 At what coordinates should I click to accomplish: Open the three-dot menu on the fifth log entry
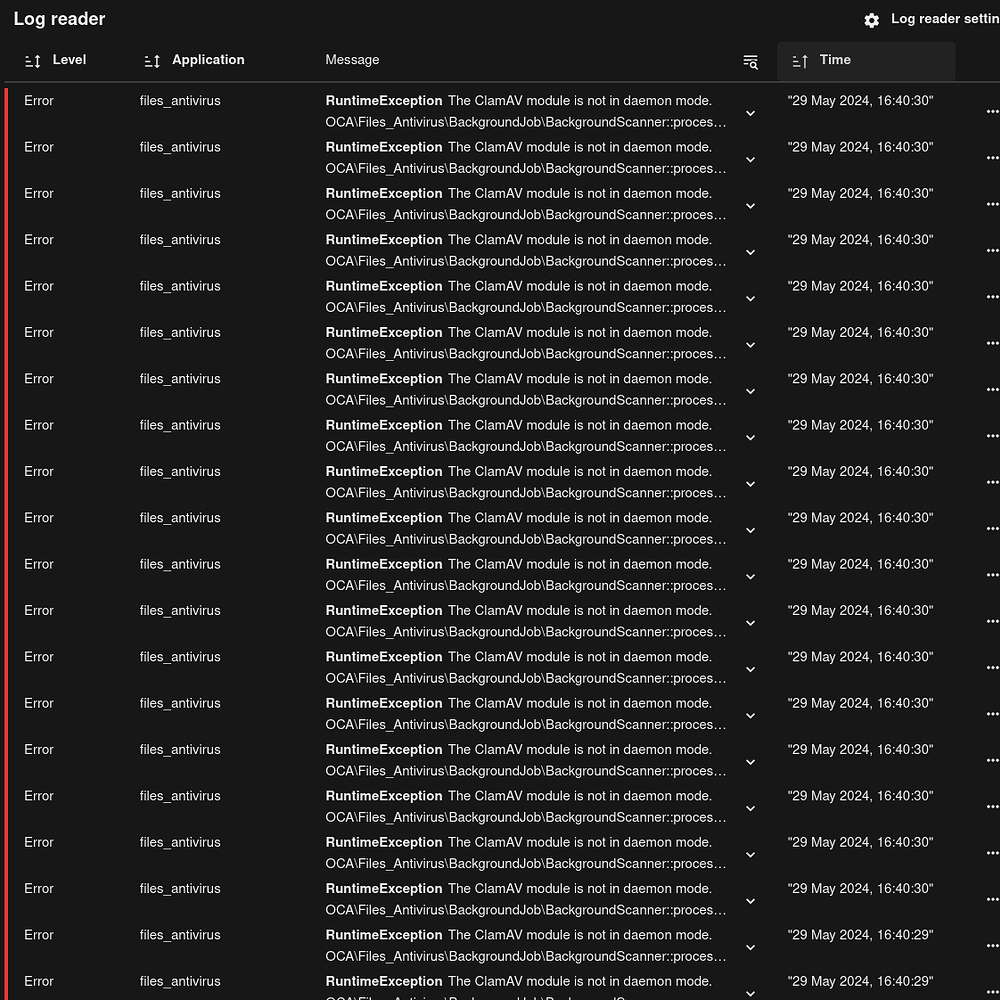point(993,296)
